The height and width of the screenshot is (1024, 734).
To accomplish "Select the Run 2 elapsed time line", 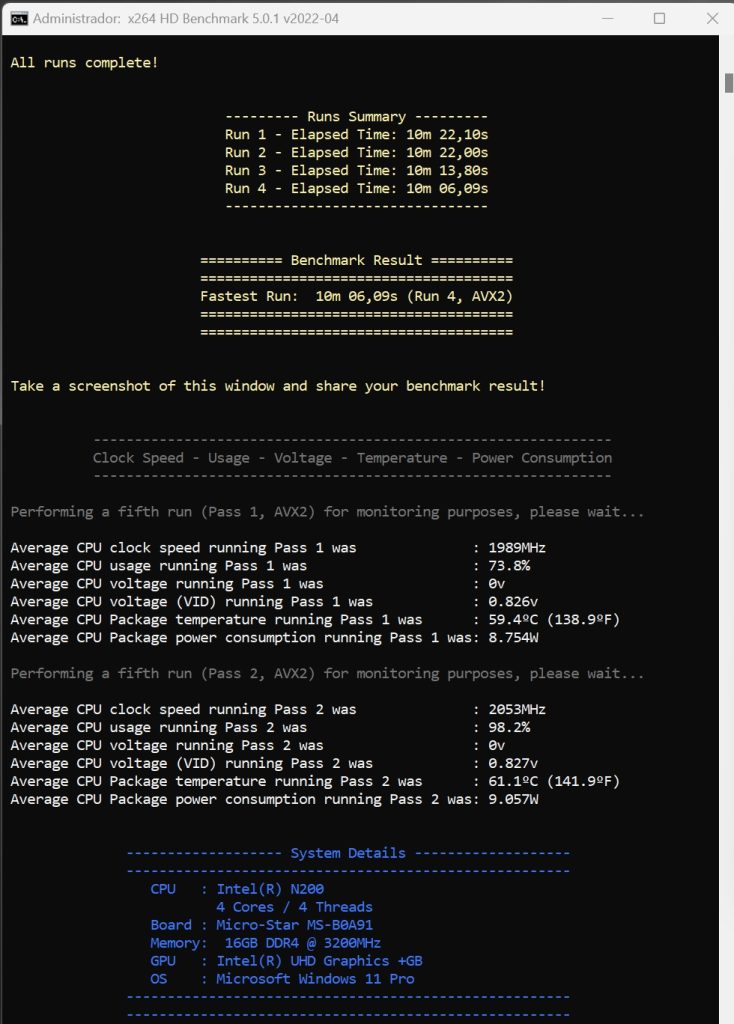I will [357, 152].
